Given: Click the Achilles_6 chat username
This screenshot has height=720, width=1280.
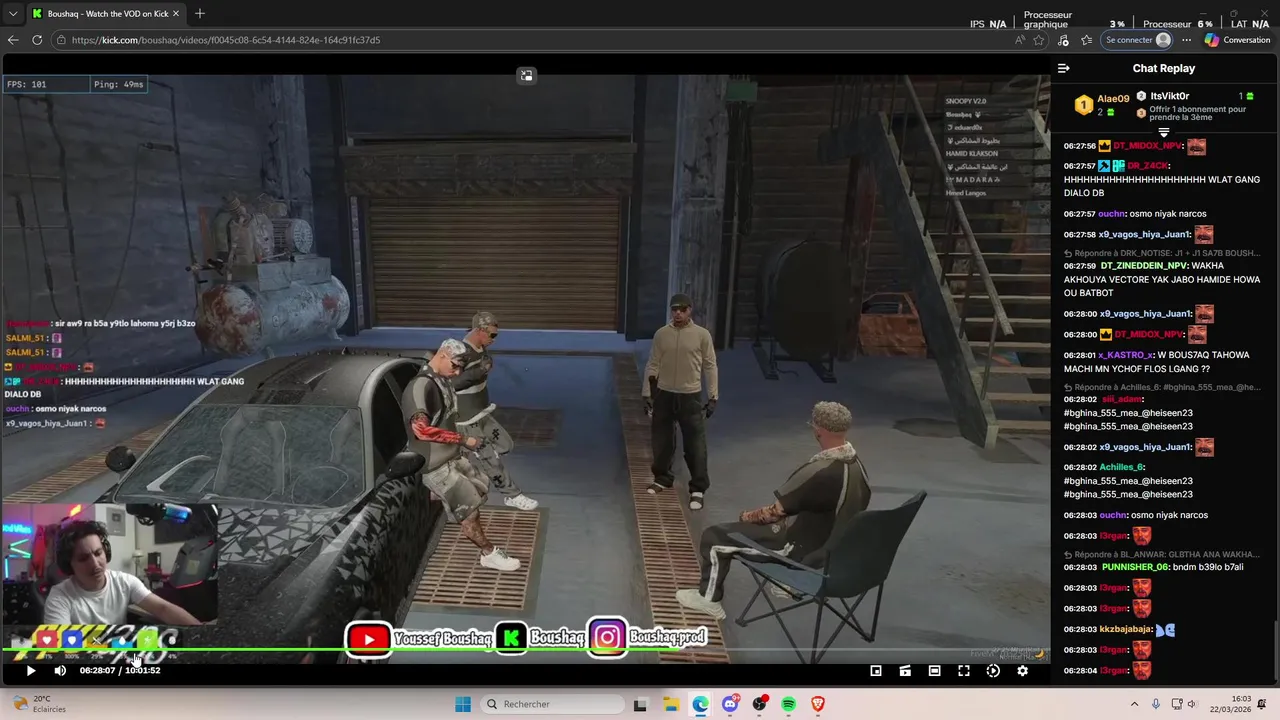Looking at the screenshot, I should point(1120,467).
